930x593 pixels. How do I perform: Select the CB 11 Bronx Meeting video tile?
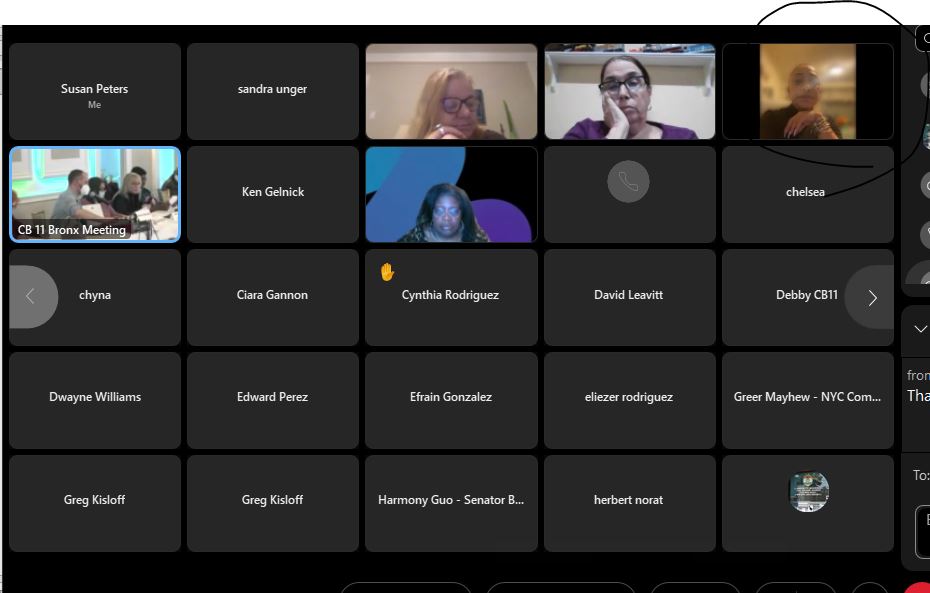tap(95, 194)
